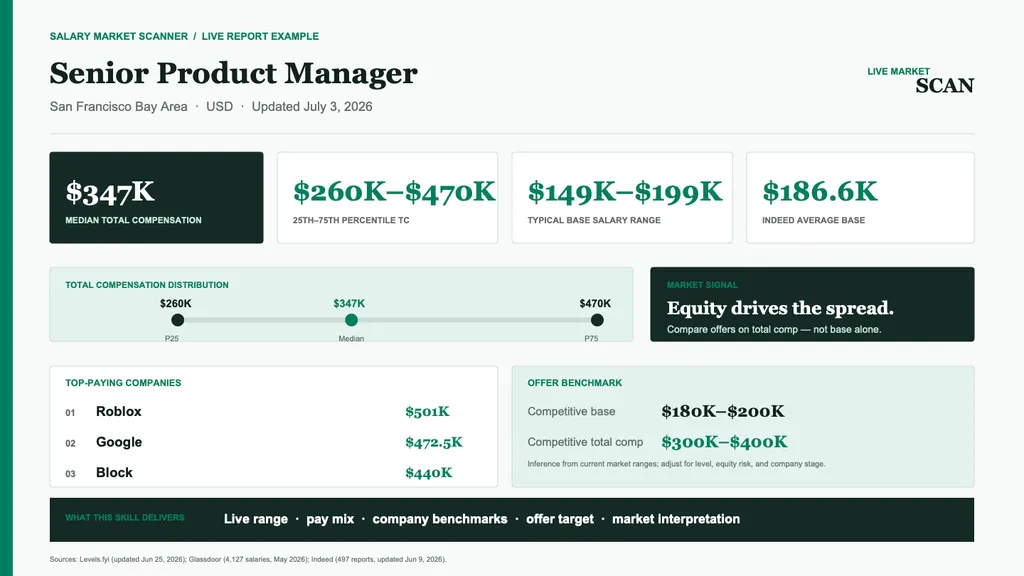Select the Block company row

click(x=274, y=473)
